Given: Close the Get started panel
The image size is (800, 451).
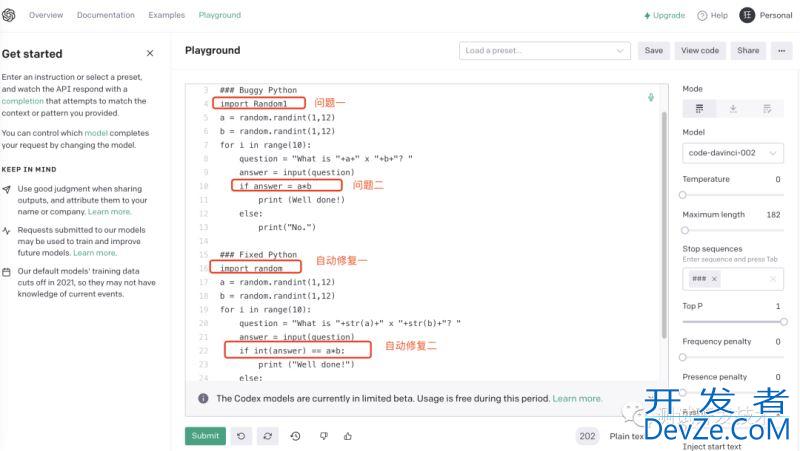Looking at the screenshot, I should pyautogui.click(x=150, y=53).
